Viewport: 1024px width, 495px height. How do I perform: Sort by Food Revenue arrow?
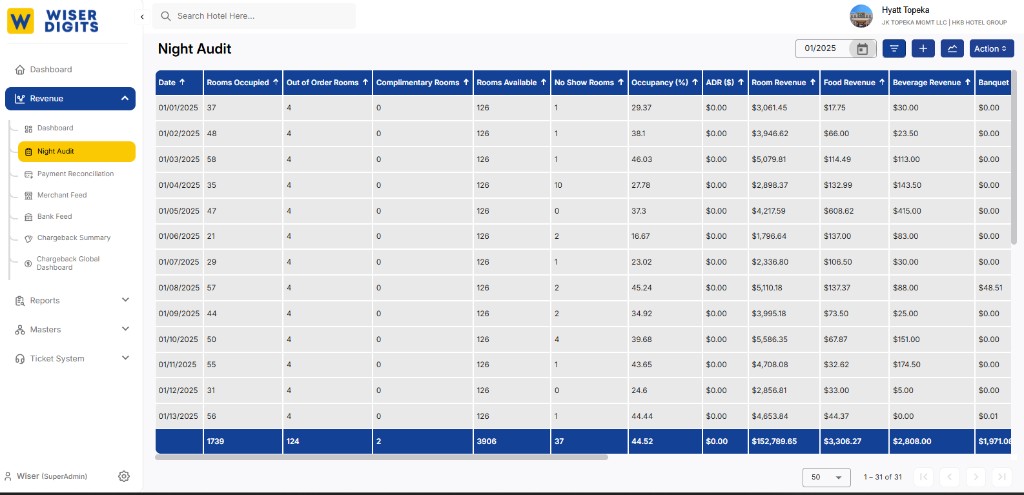pyautogui.click(x=882, y=82)
